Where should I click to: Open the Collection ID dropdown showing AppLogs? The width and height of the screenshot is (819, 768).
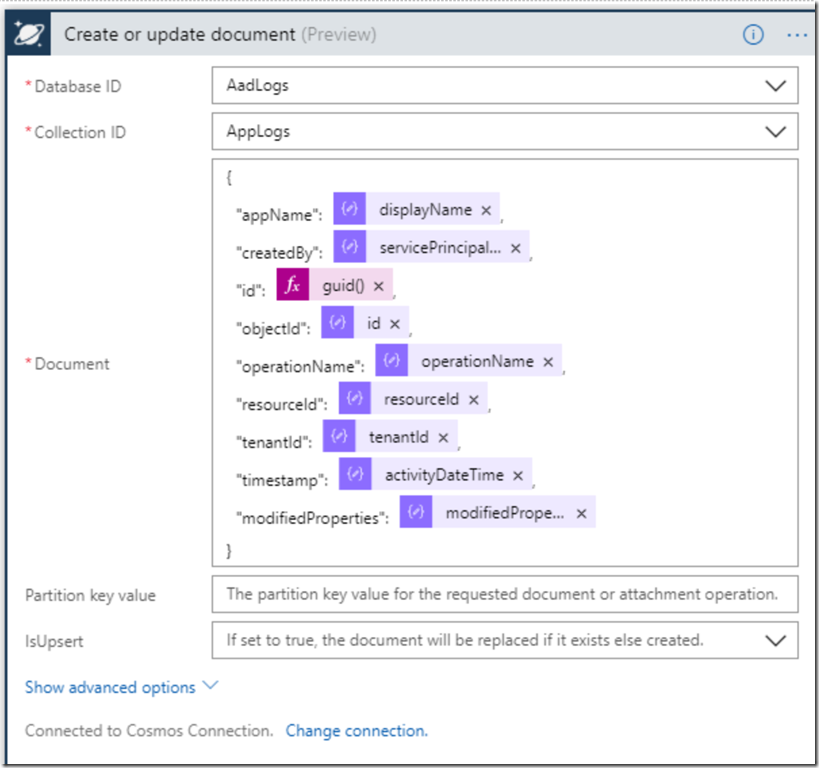point(505,131)
